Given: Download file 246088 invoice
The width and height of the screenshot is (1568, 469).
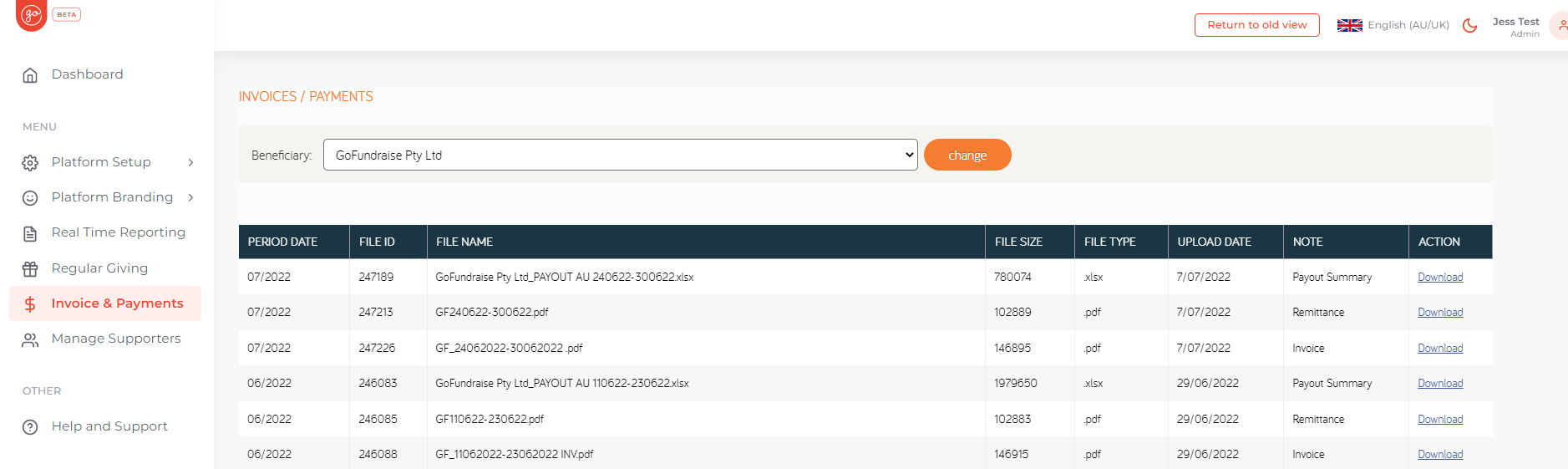Looking at the screenshot, I should 1440,455.
